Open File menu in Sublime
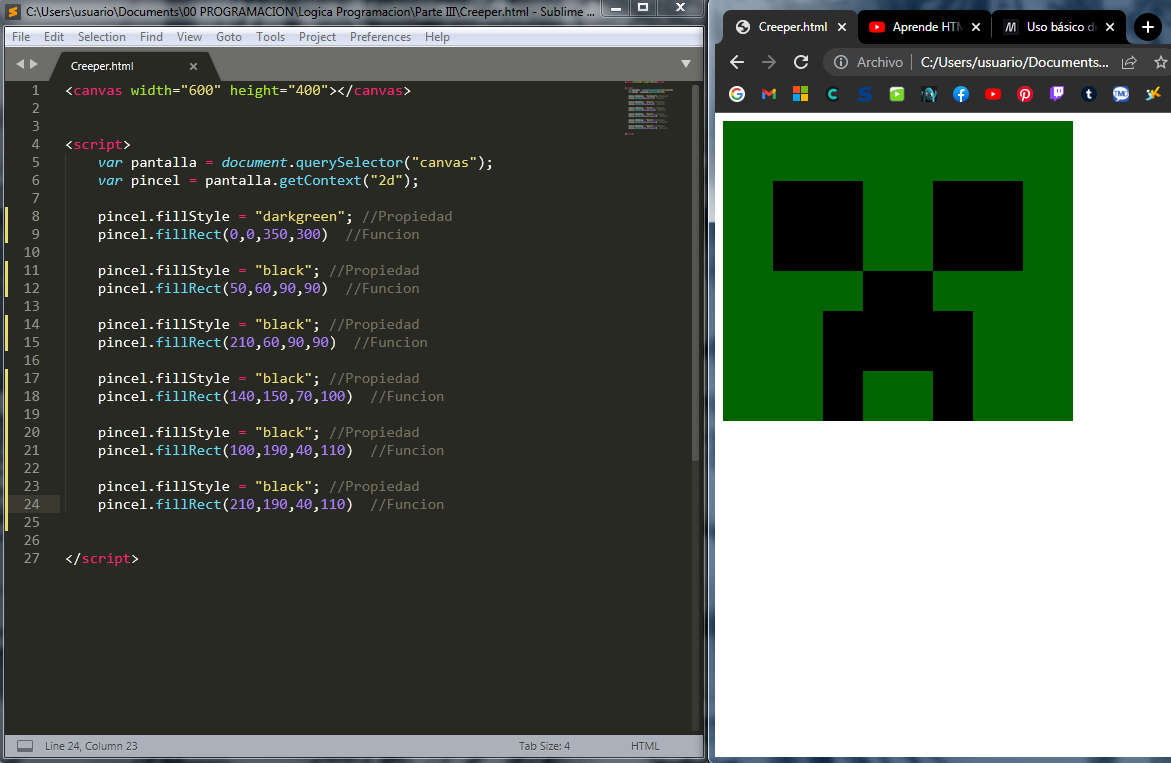The height and width of the screenshot is (763, 1171). pyautogui.click(x=21, y=37)
